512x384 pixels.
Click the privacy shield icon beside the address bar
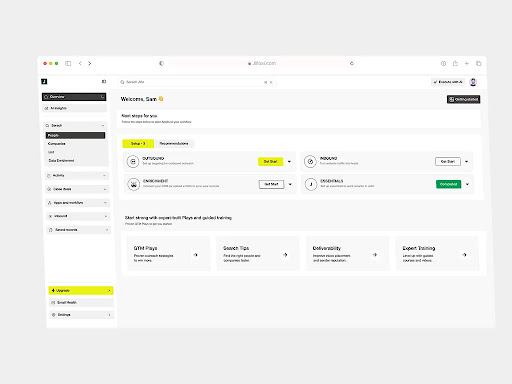161,63
